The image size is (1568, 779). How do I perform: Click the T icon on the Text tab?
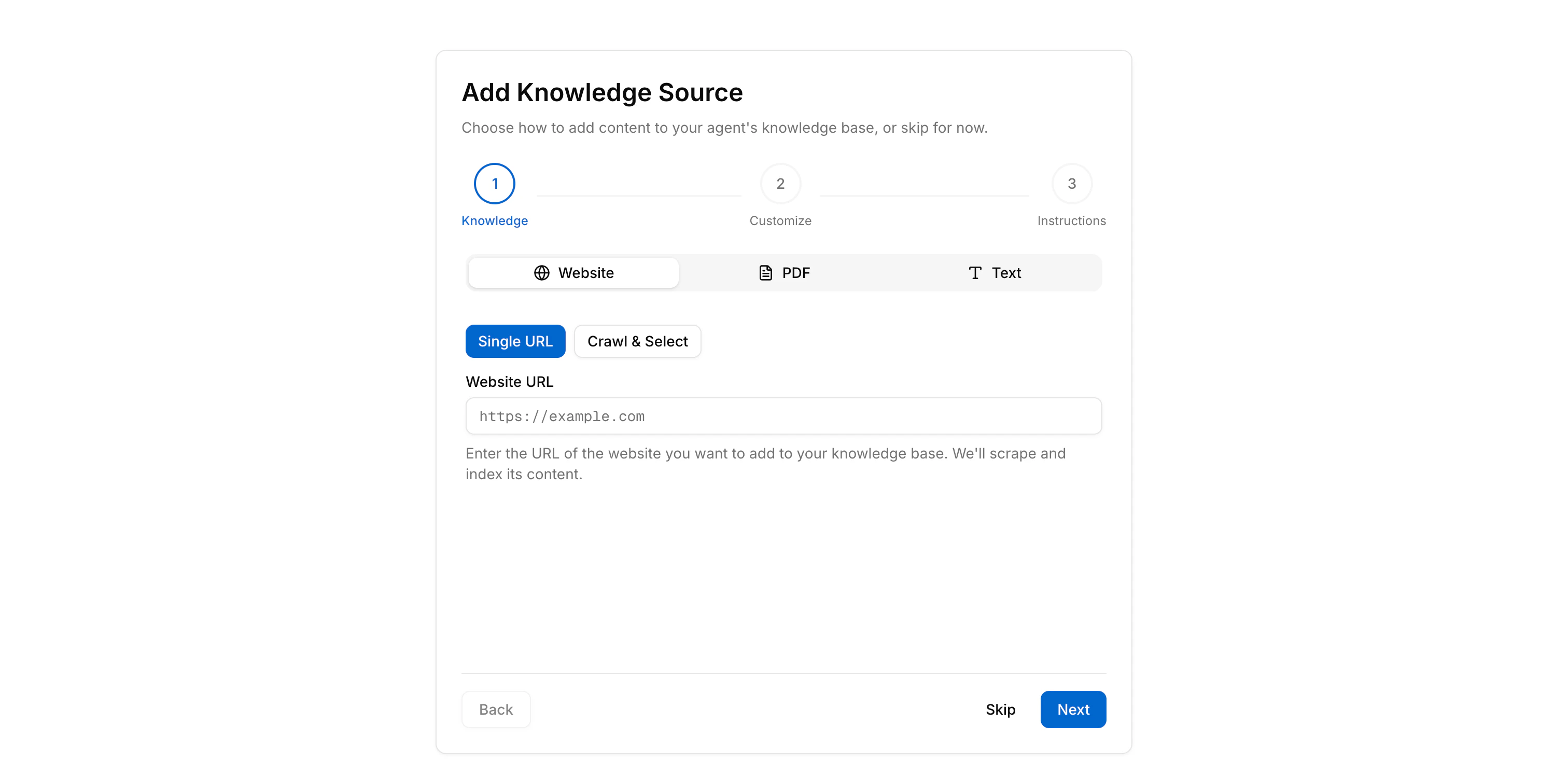pos(974,273)
